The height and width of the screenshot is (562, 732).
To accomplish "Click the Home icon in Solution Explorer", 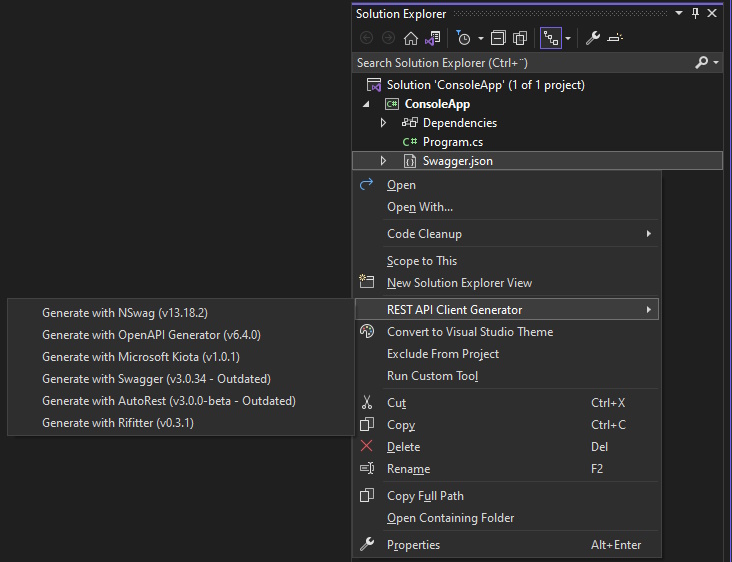I will point(411,38).
